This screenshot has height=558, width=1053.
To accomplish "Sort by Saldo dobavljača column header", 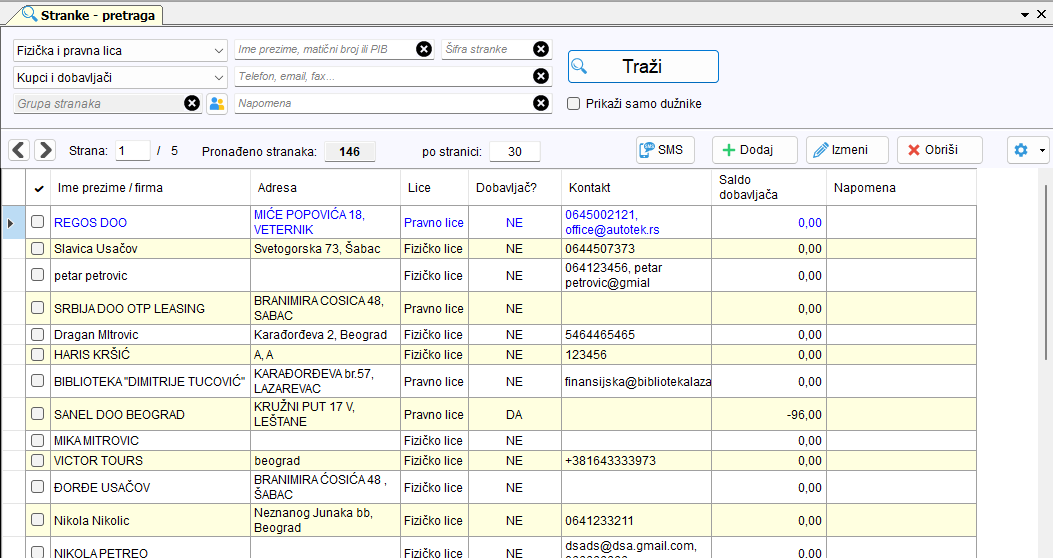I will pyautogui.click(x=769, y=188).
